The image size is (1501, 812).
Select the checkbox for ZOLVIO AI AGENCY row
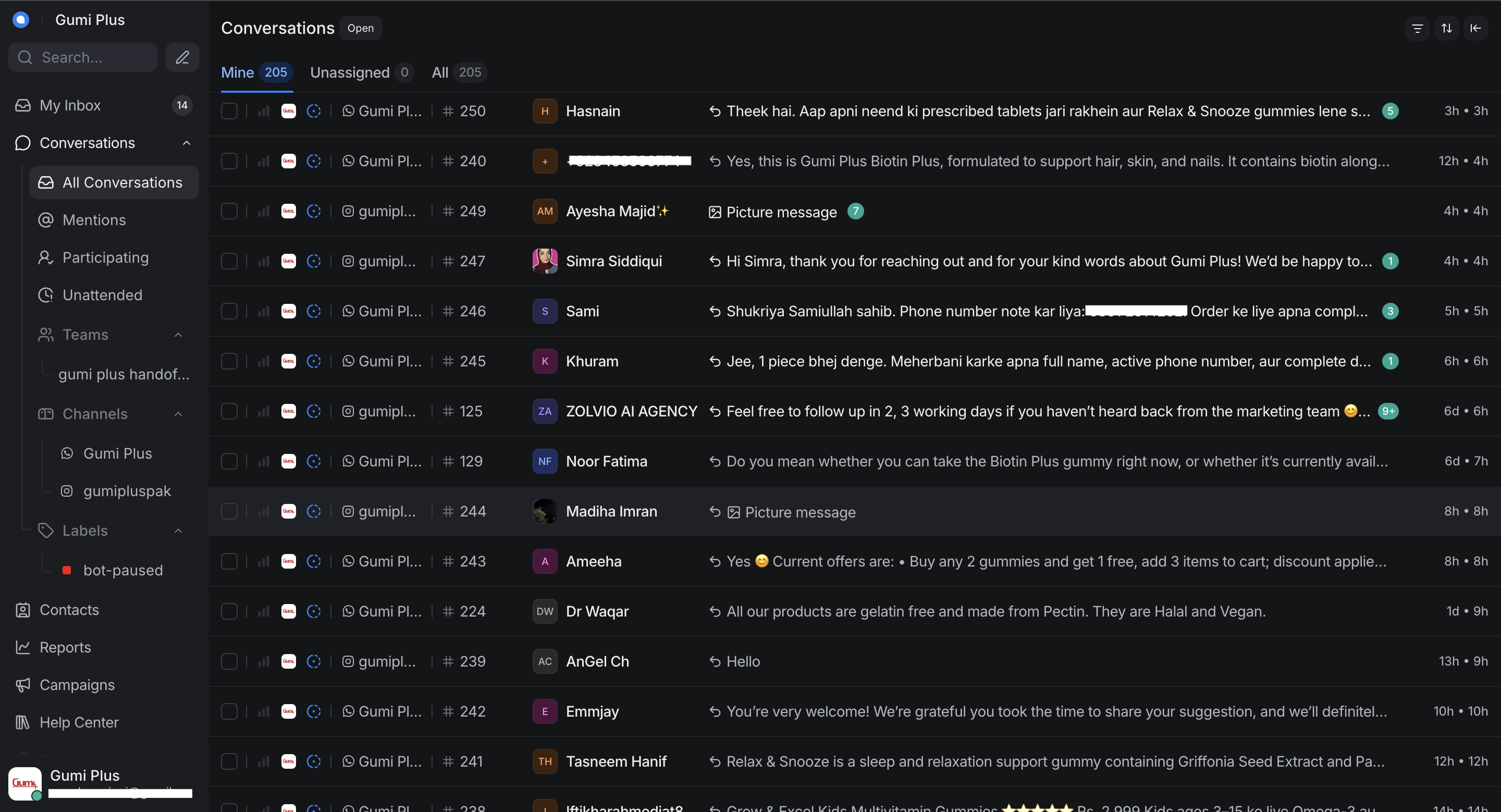point(229,411)
